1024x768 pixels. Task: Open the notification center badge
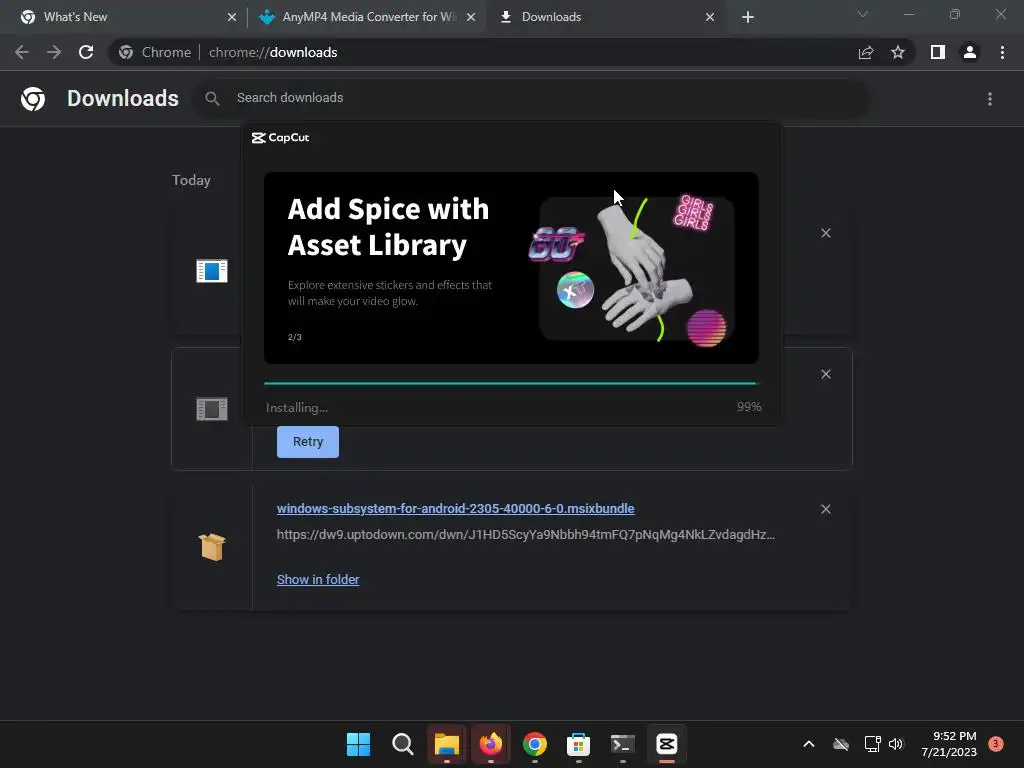(995, 743)
